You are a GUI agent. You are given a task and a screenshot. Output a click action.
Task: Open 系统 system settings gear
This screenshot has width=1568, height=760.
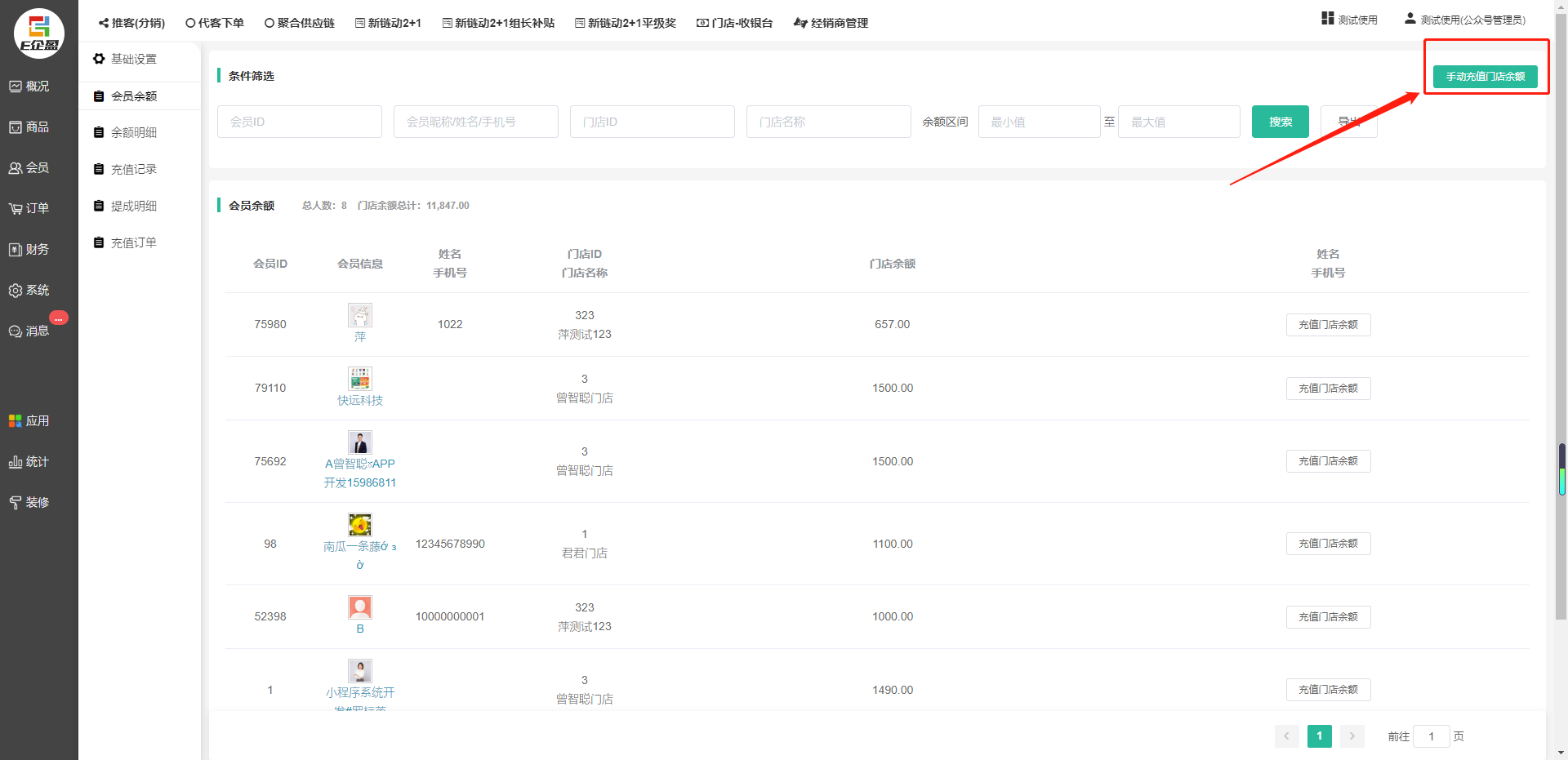[29, 291]
